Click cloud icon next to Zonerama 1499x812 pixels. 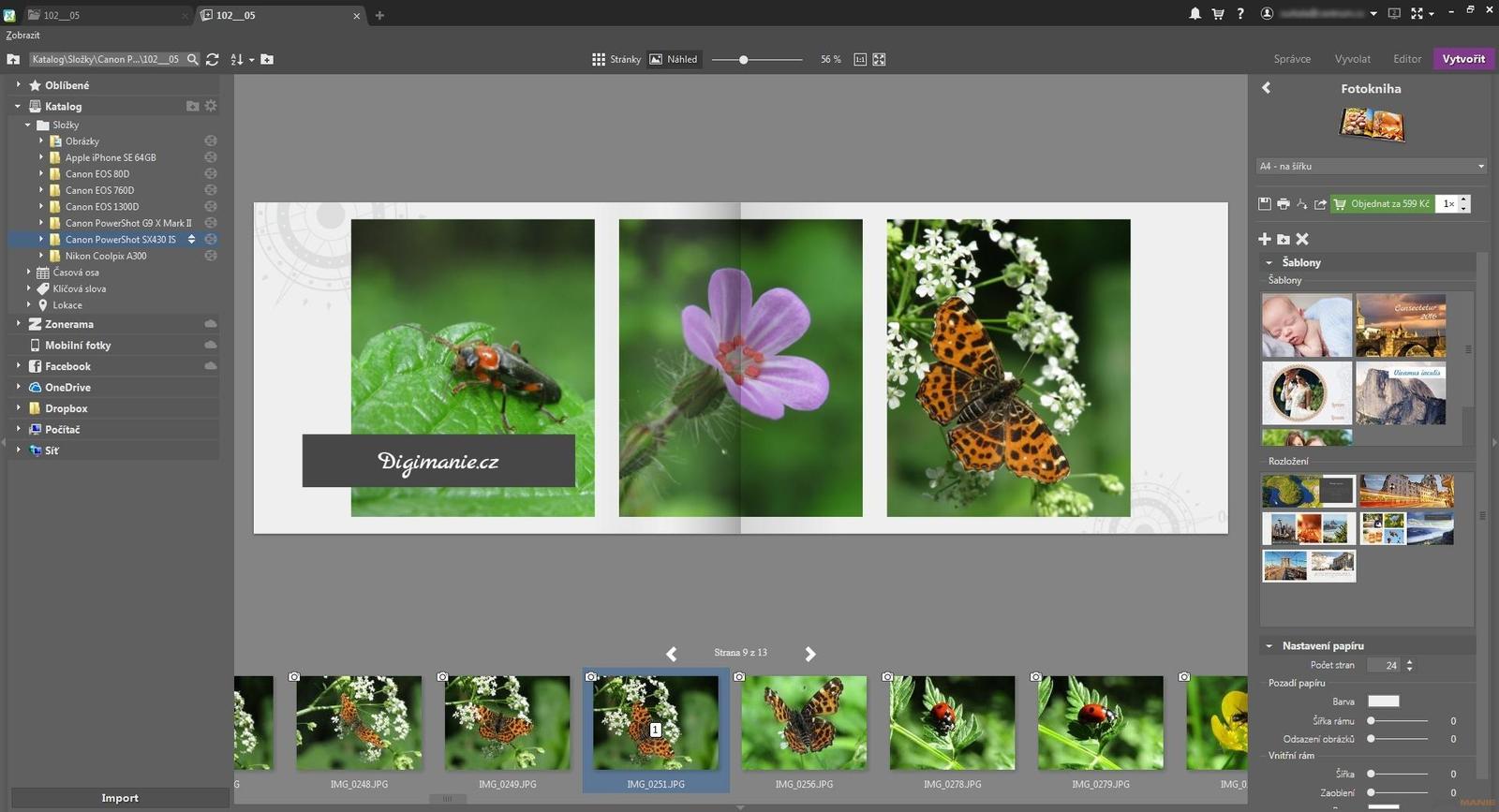(211, 323)
